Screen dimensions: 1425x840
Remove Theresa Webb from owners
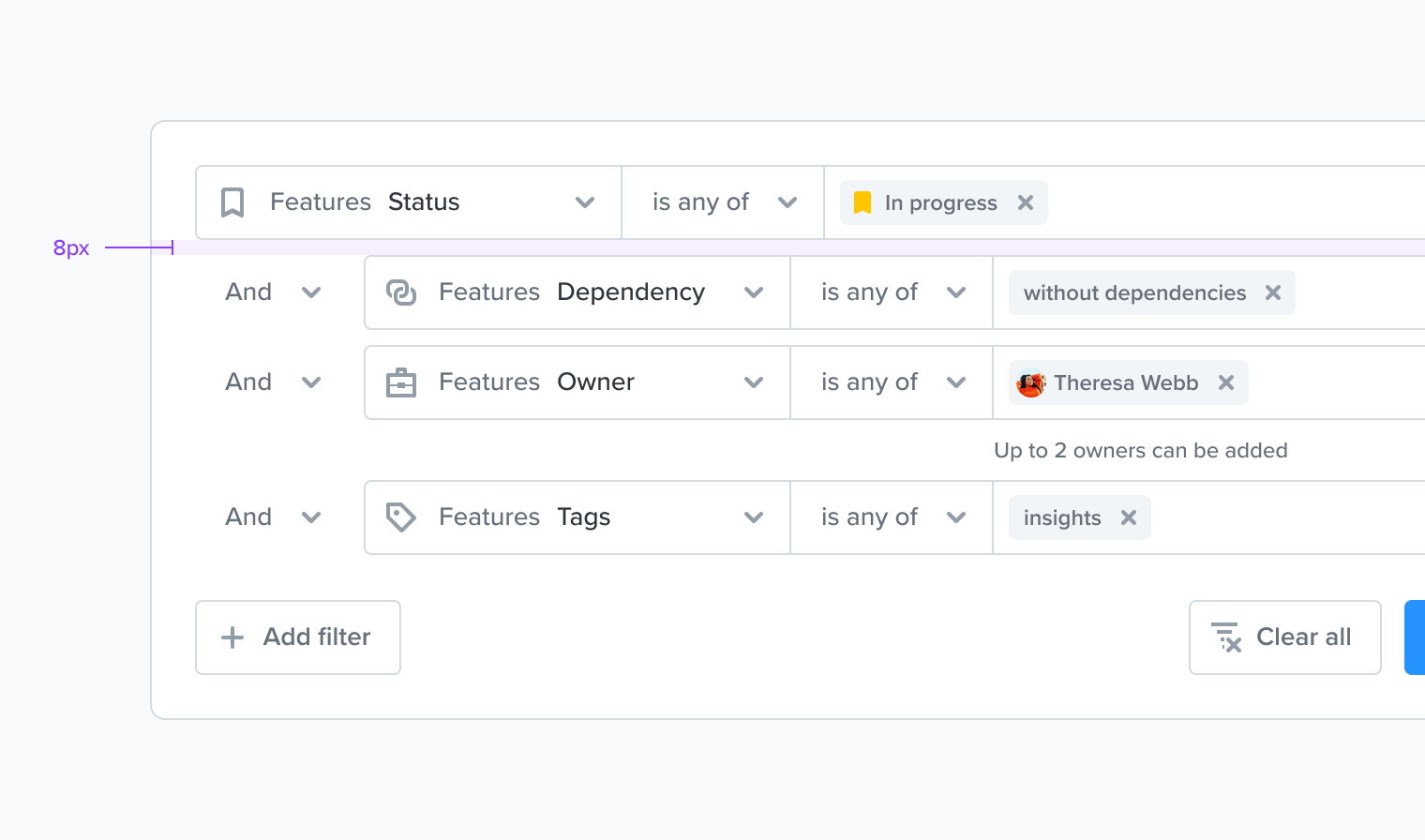pyautogui.click(x=1226, y=382)
